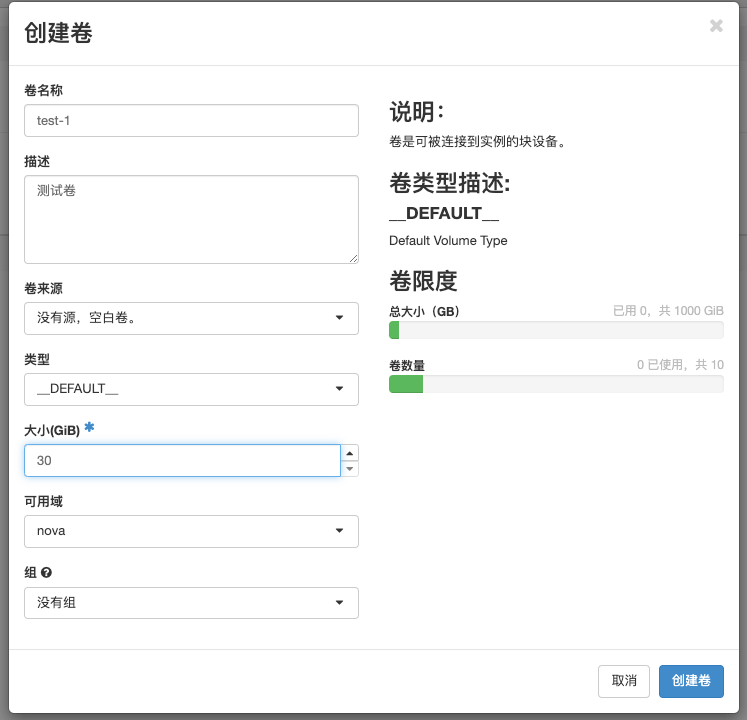747x720 pixels.
Task: Expand the 可用域 nova dropdown
Action: [x=192, y=531]
